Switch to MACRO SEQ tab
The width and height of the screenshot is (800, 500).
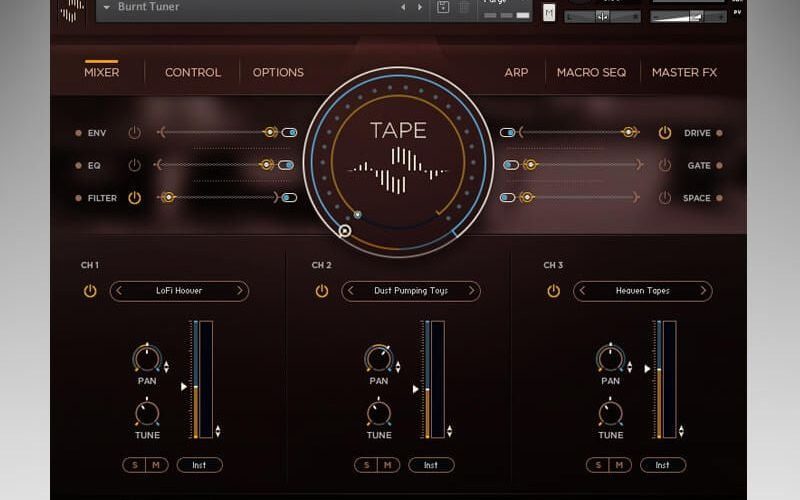[591, 72]
